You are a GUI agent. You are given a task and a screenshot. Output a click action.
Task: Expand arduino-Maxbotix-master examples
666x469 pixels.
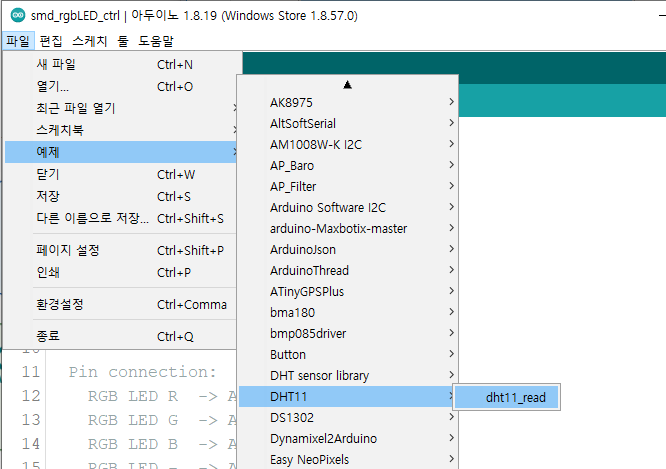pos(347,229)
